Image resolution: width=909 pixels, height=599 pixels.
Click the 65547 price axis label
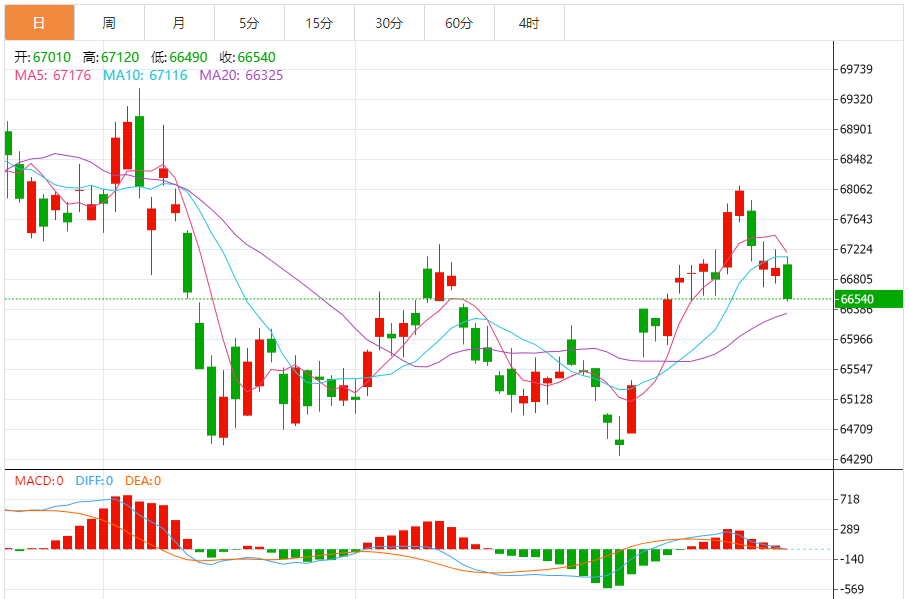(x=856, y=369)
